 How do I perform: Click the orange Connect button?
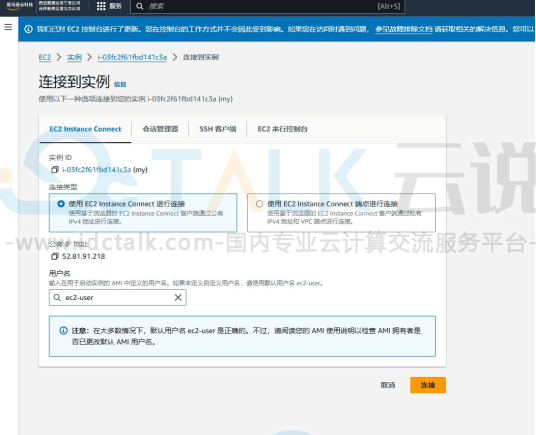click(428, 385)
